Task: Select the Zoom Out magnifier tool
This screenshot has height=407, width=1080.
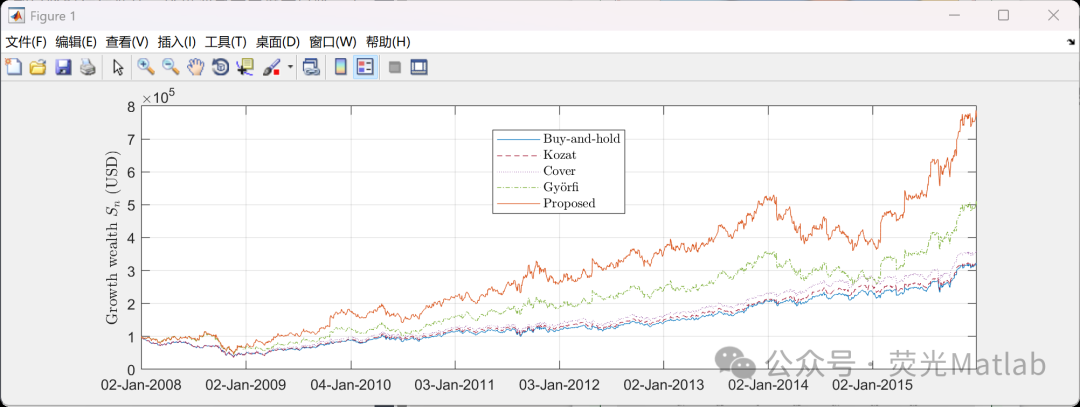Action: (x=170, y=67)
